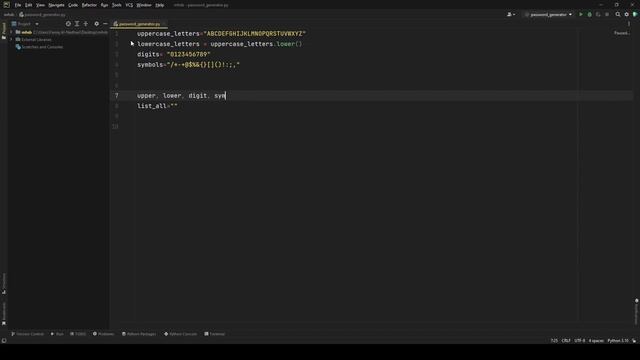This screenshot has height=360, width=640.
Task: Click the digits code line
Action: pyautogui.click(x=174, y=54)
